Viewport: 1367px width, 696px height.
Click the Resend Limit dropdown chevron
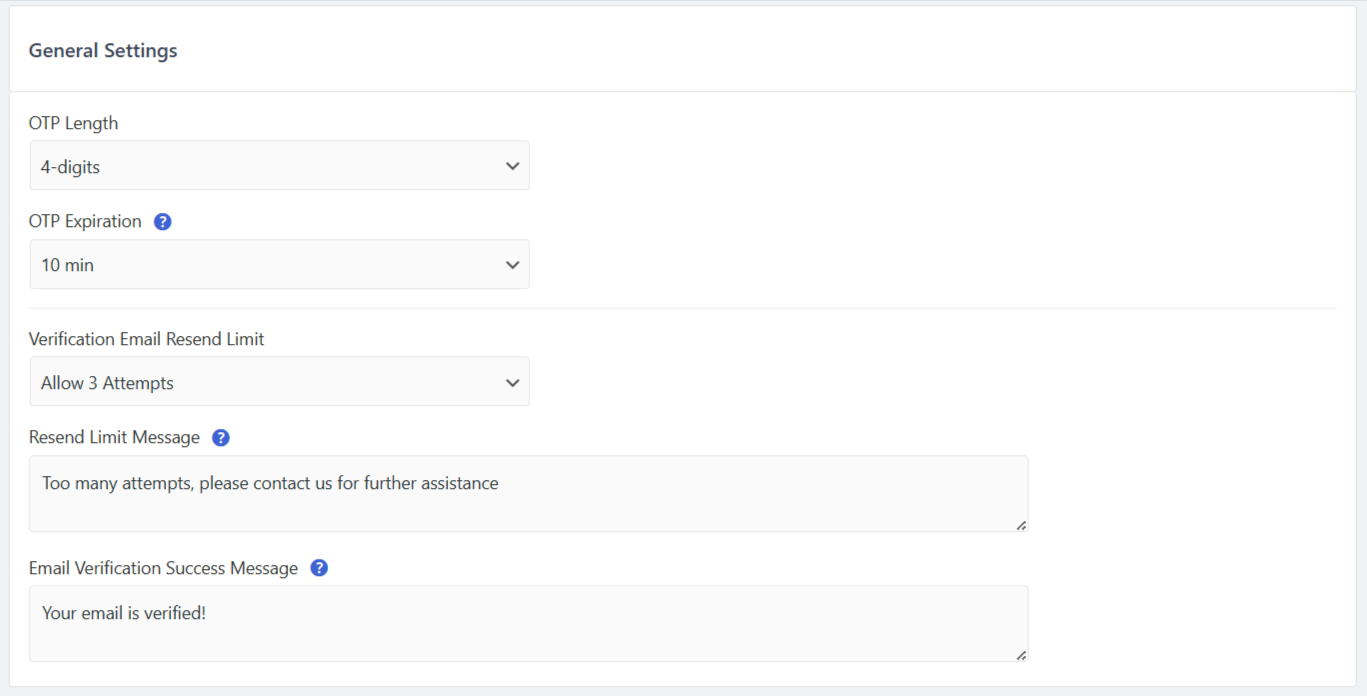click(x=512, y=381)
